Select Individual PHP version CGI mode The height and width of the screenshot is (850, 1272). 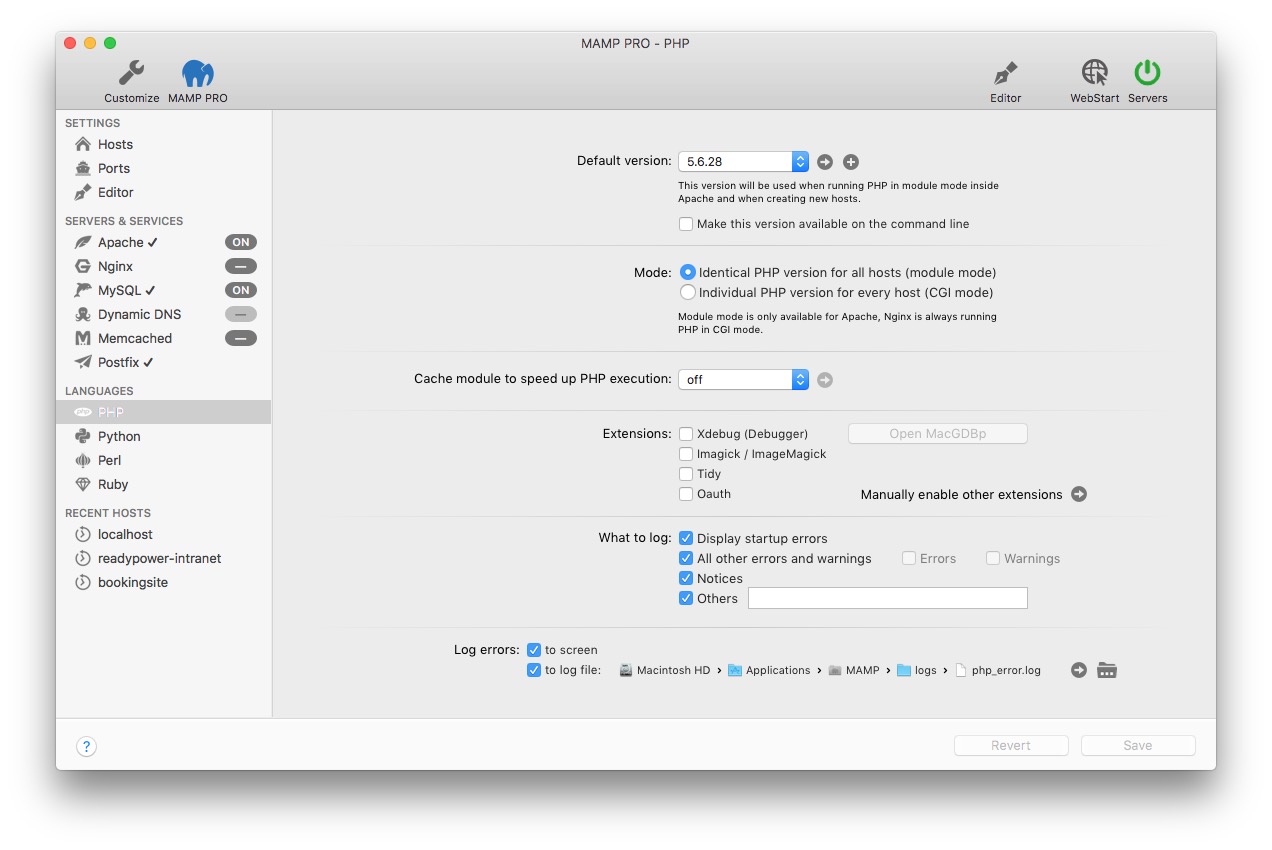tap(687, 292)
